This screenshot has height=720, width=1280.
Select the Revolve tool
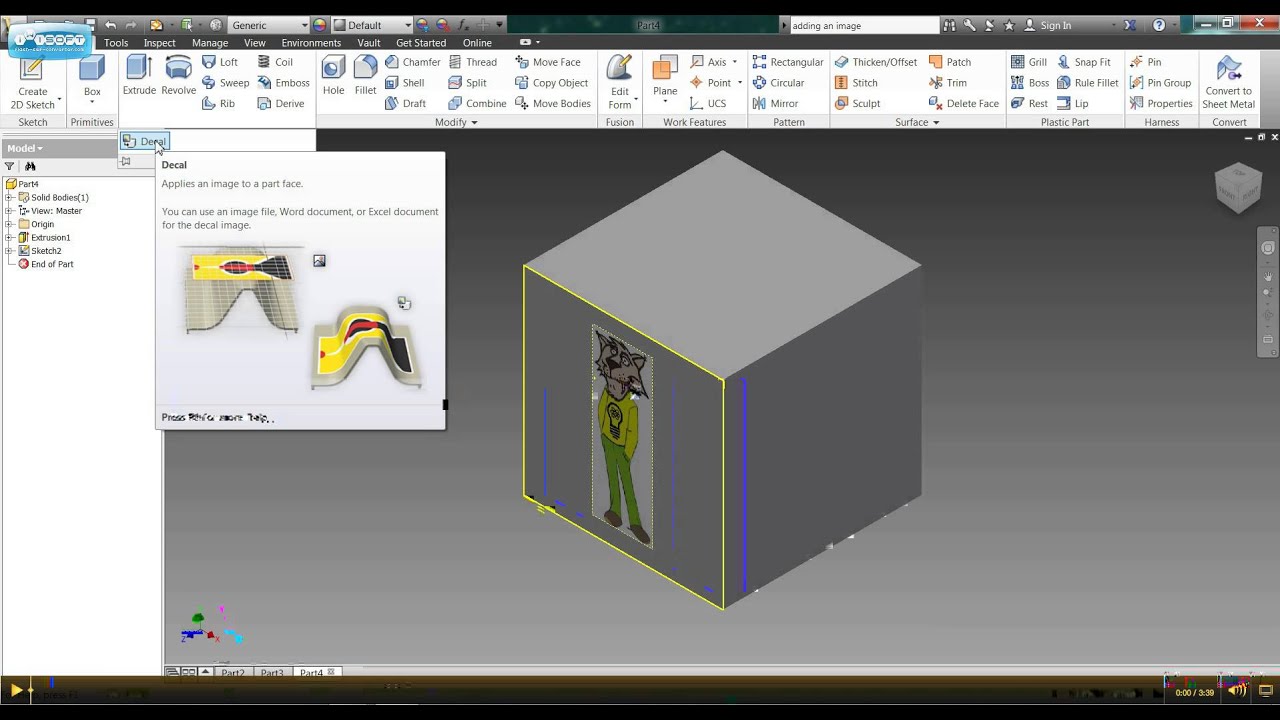[x=179, y=76]
